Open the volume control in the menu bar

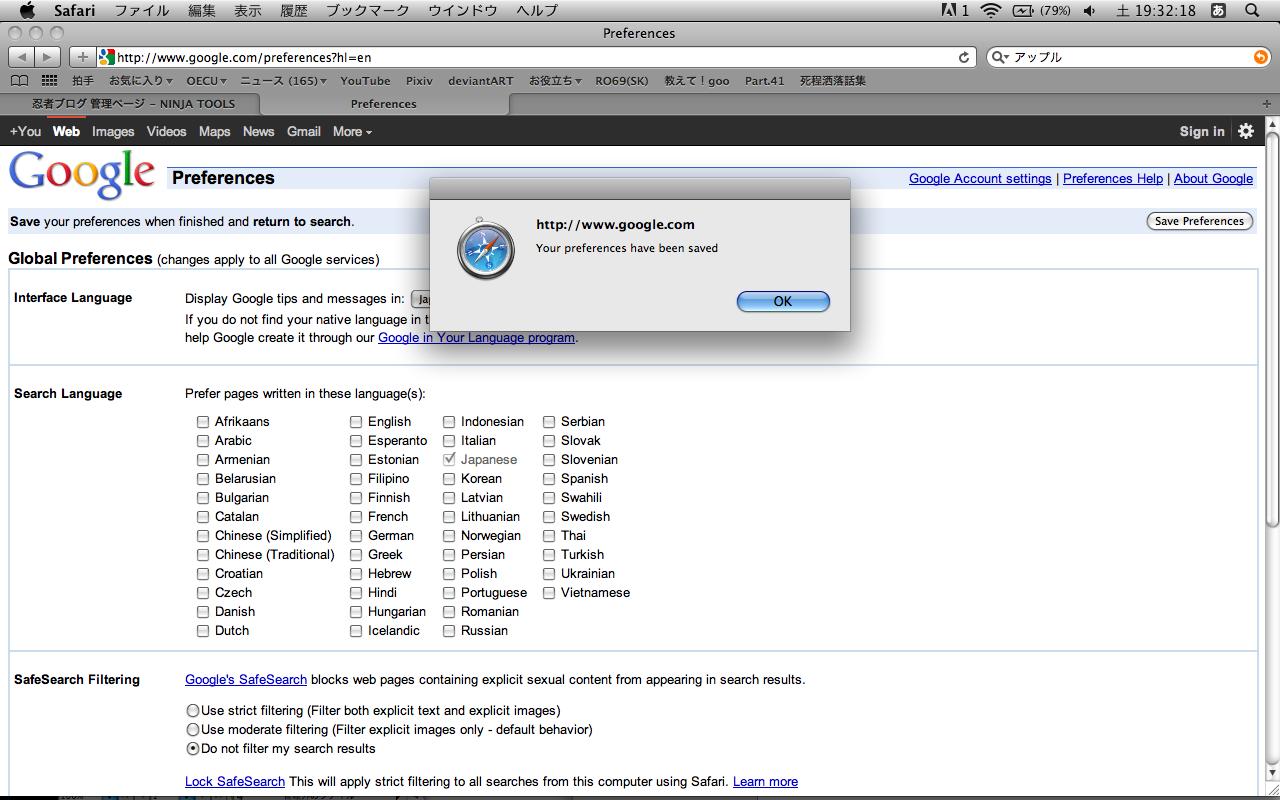pos(1089,11)
